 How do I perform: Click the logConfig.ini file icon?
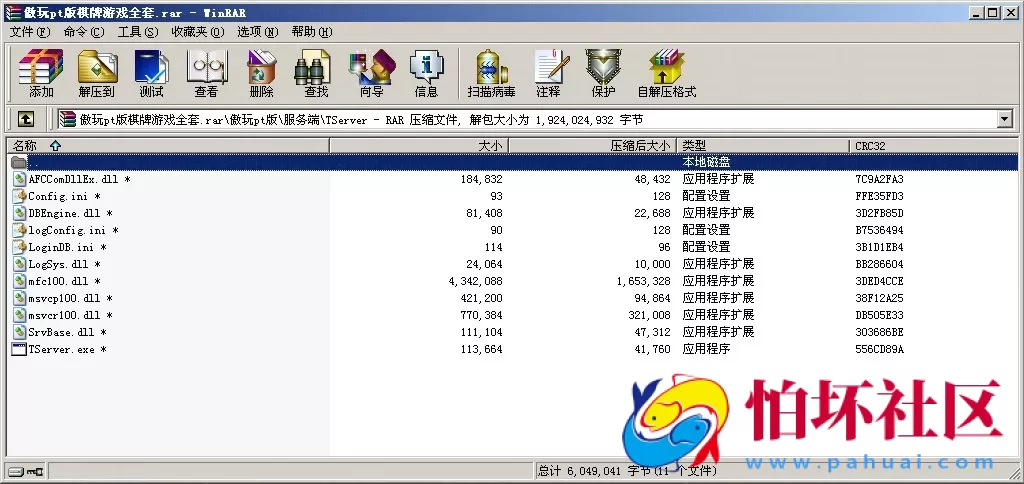[20, 230]
